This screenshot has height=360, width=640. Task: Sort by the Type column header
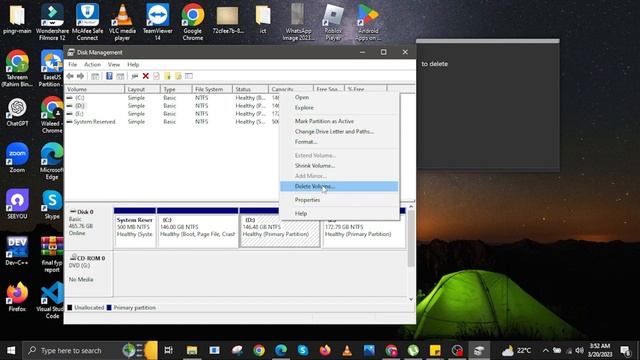176,89
